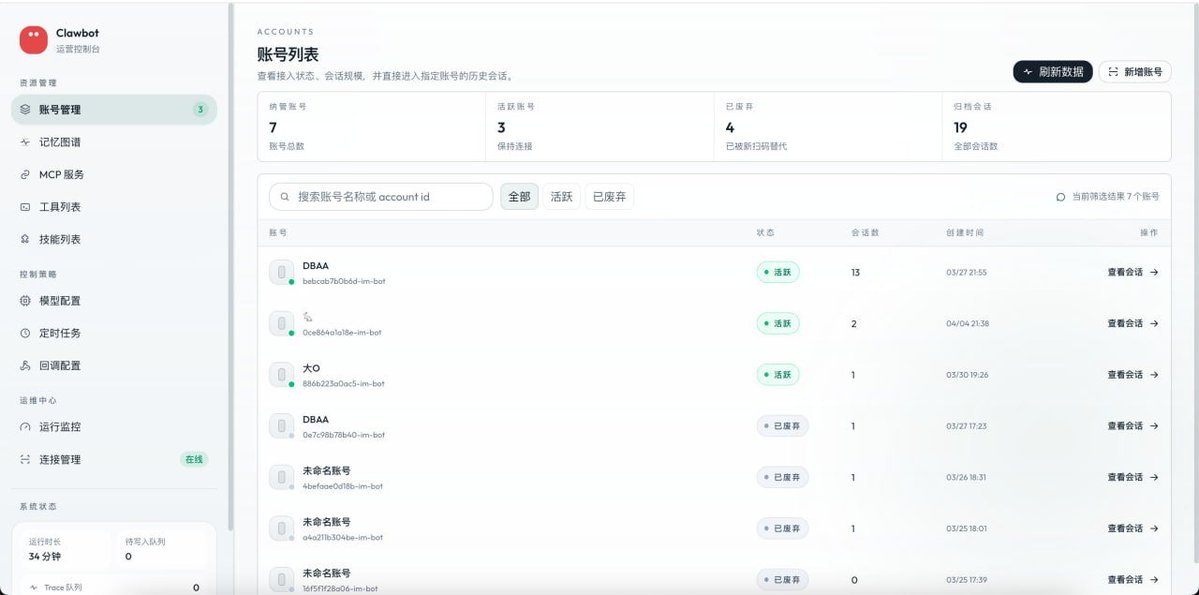This screenshot has width=1199, height=595.
Task: Click the 账号管理 layers icon in sidebar
Action: point(25,109)
